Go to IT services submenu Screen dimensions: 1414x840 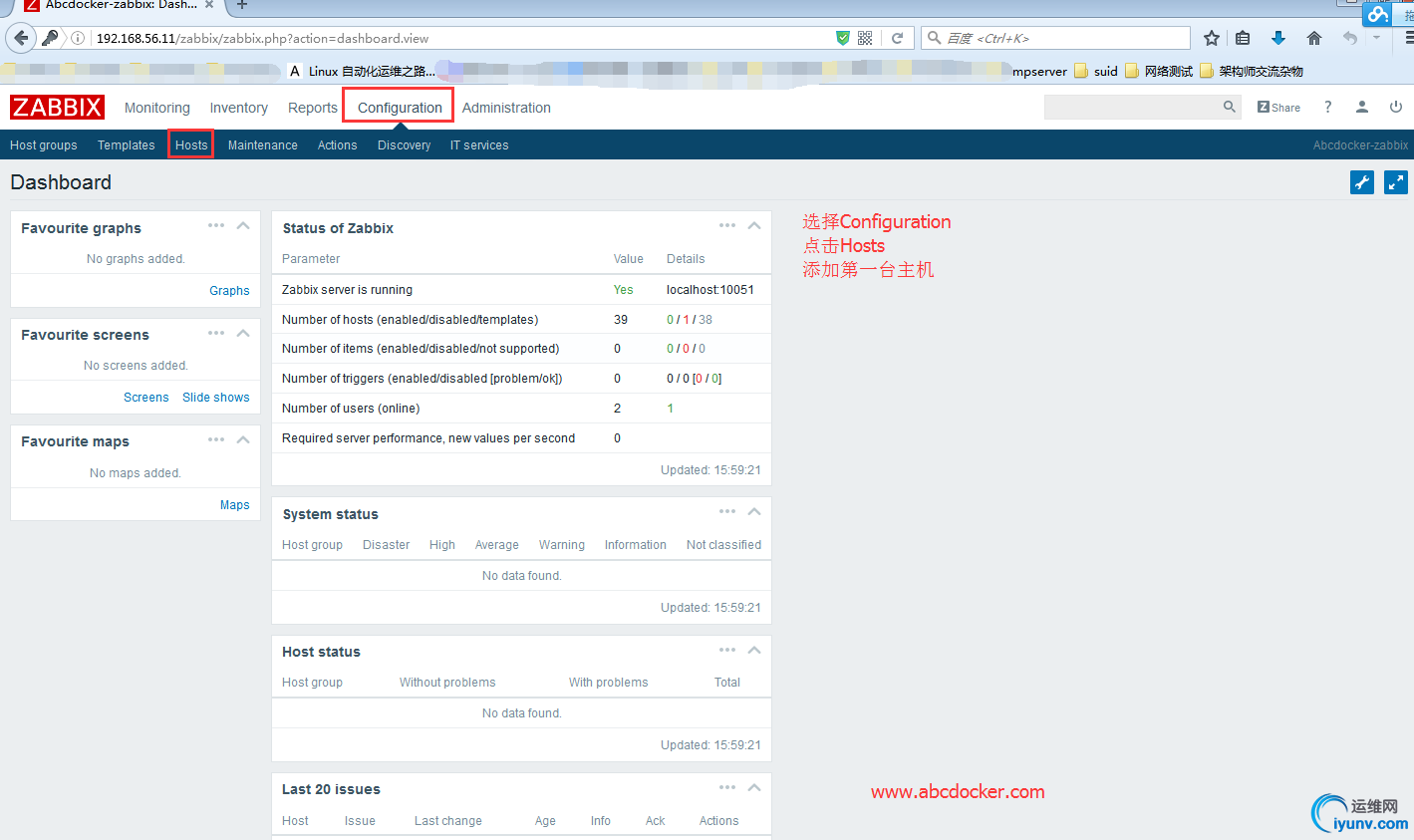(479, 145)
